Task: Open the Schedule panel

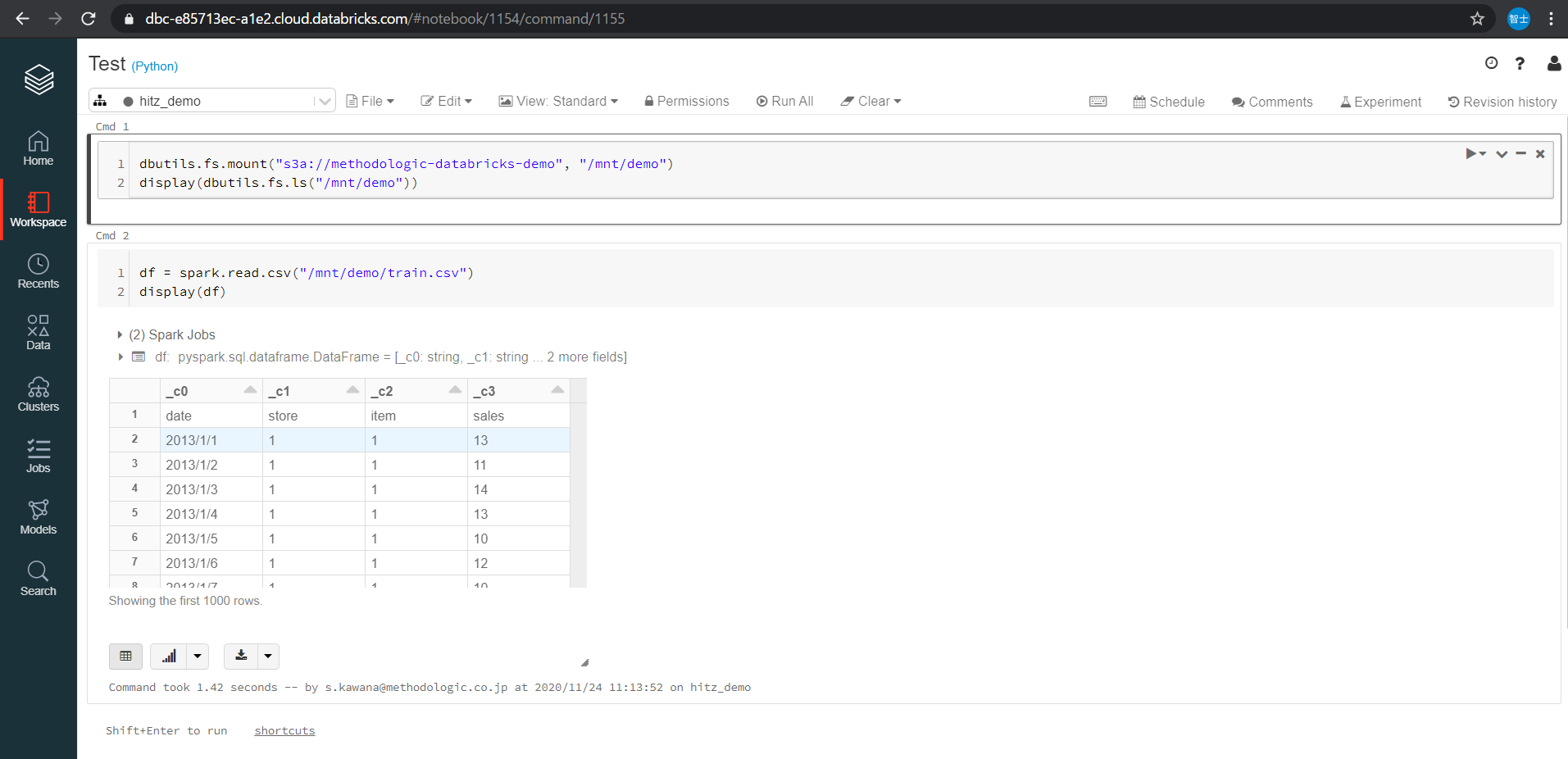Action: pos(1169,102)
